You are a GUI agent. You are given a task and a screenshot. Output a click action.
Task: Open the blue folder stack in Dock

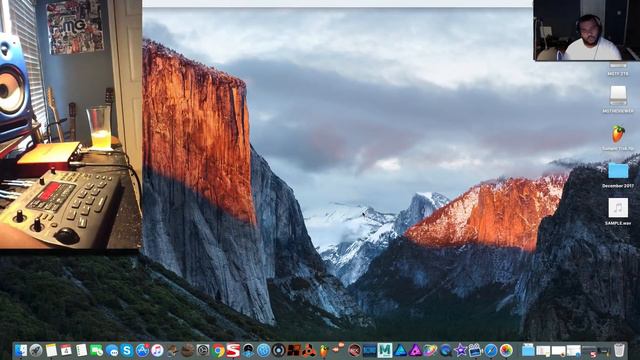click(528, 350)
